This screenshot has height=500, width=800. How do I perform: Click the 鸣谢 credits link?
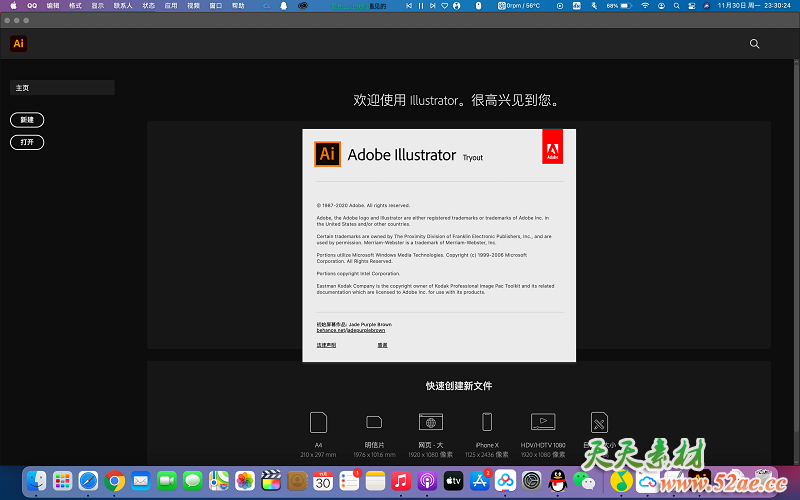pyautogui.click(x=382, y=345)
